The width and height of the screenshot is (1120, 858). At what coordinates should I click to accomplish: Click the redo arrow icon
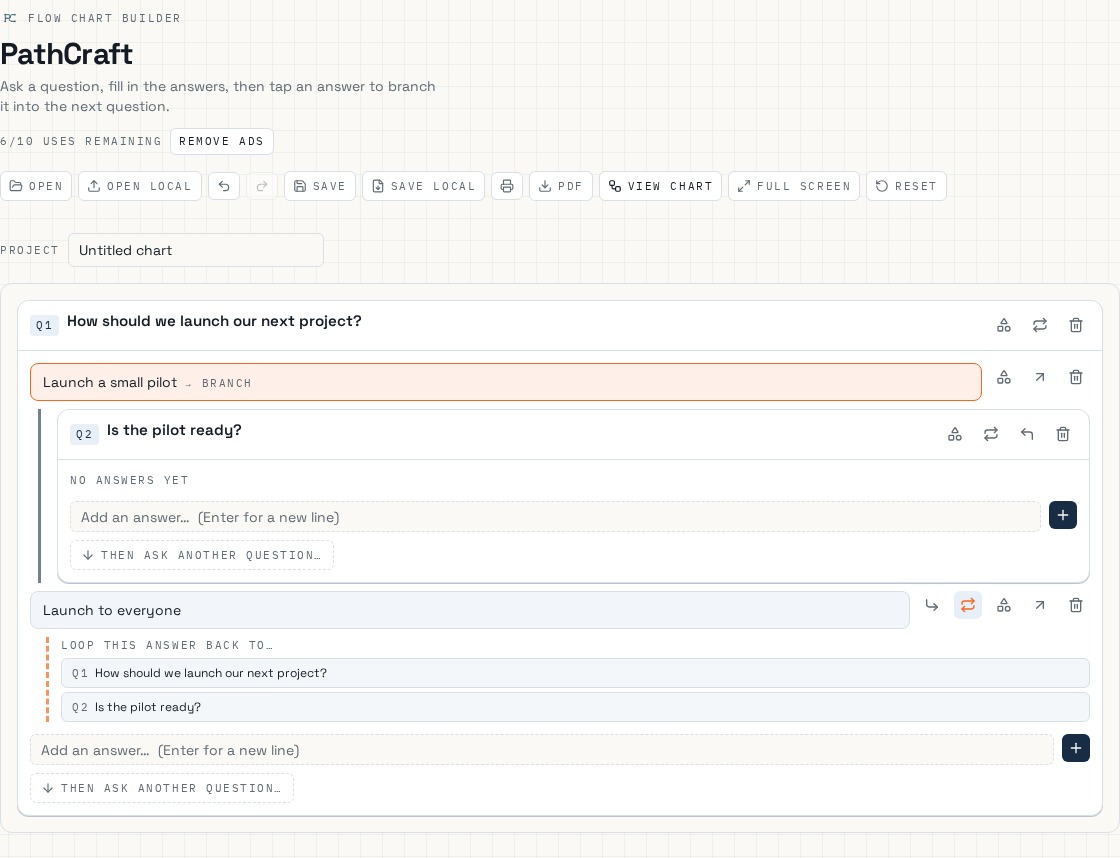click(x=262, y=186)
